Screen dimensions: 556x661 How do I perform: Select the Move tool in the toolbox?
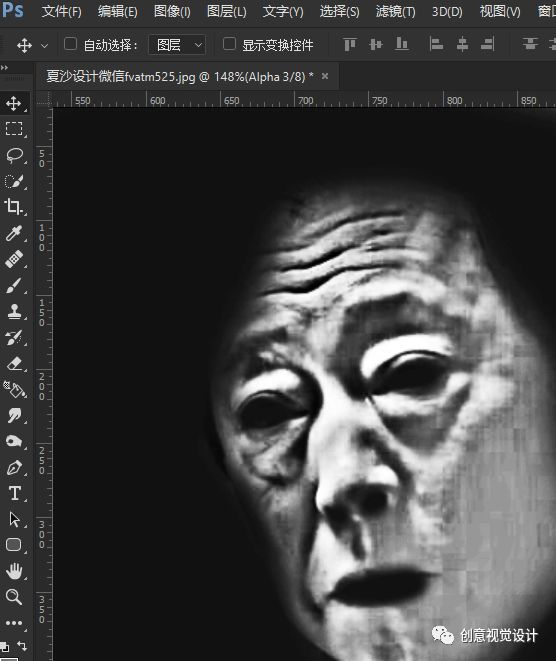(x=14, y=103)
